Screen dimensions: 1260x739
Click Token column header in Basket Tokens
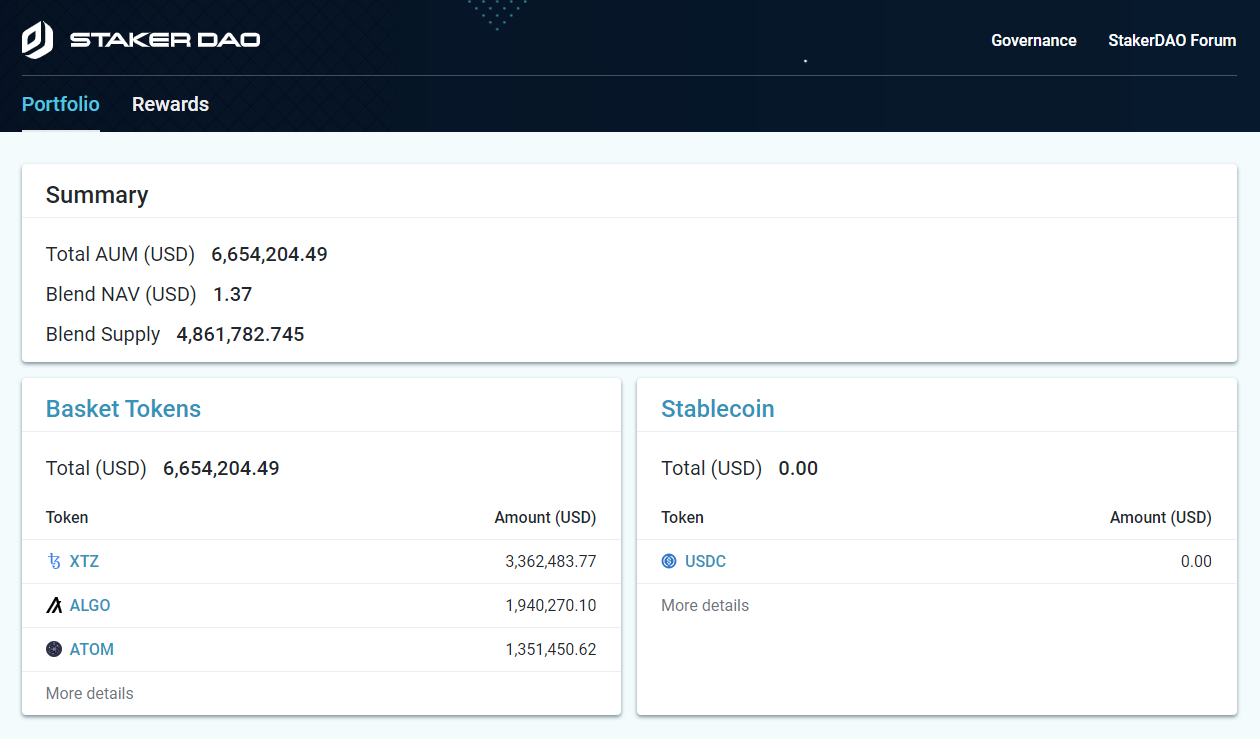click(67, 518)
